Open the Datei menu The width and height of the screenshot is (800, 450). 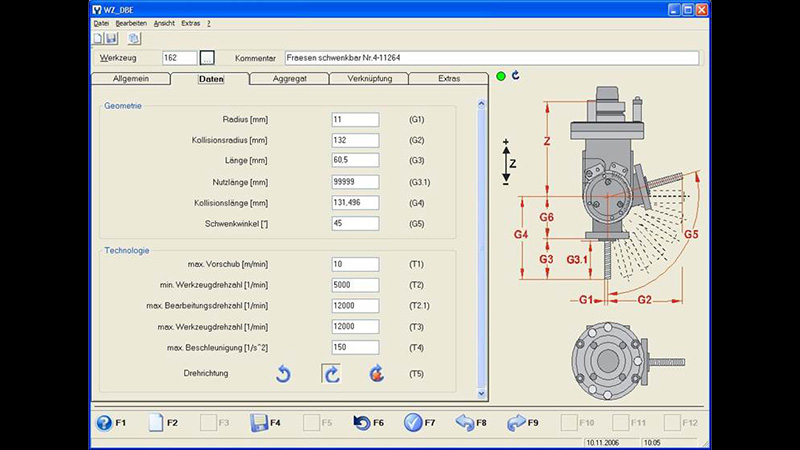pyautogui.click(x=101, y=23)
